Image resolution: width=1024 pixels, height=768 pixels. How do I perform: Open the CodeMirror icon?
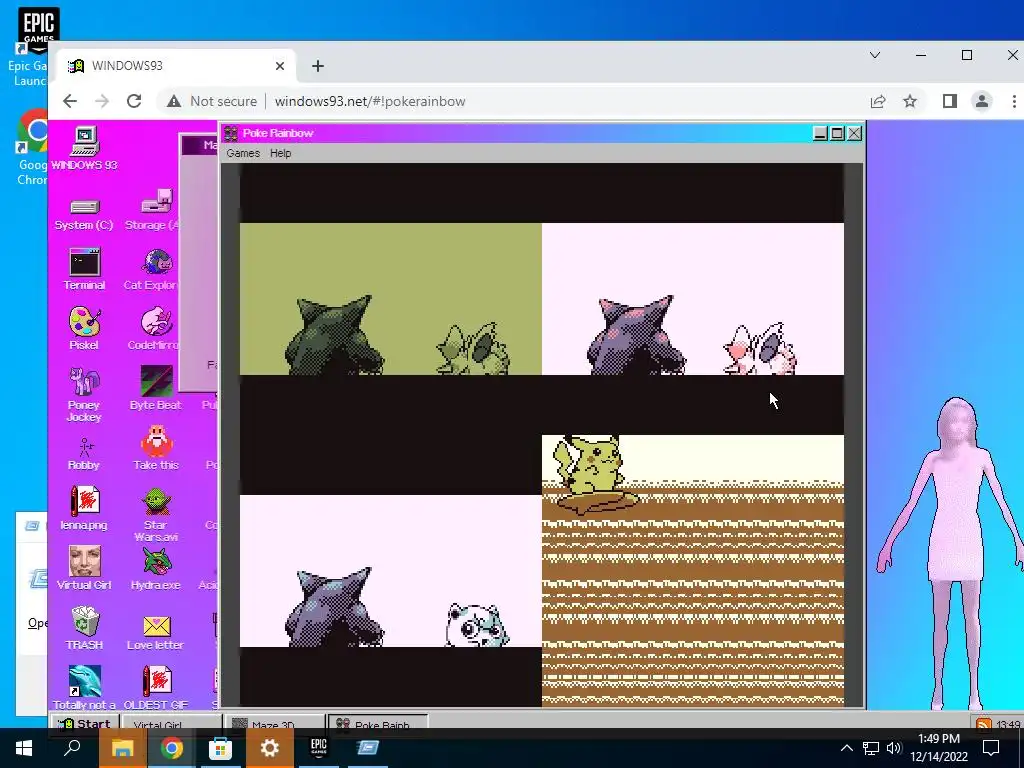point(153,328)
